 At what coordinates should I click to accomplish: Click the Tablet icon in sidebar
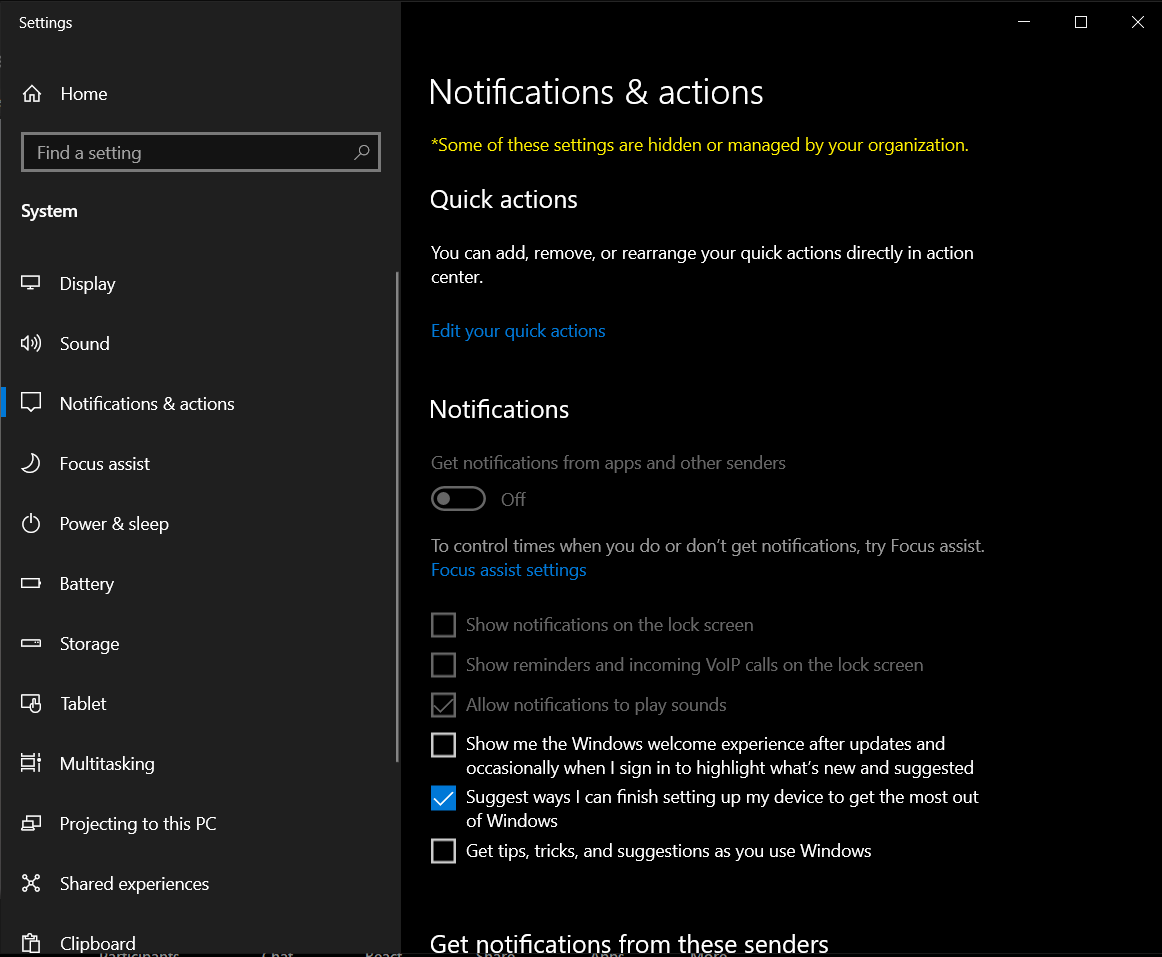[30, 703]
